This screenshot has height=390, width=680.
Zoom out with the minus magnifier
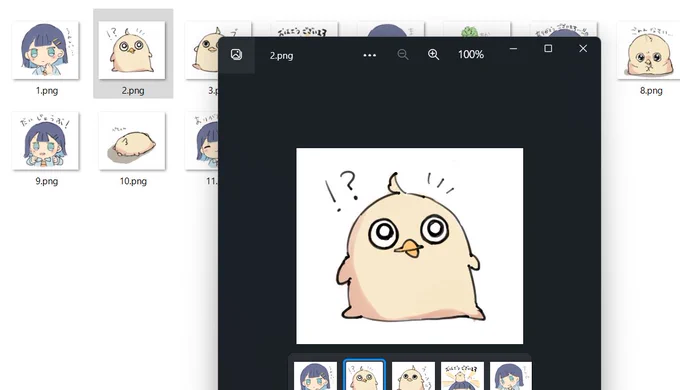point(403,54)
